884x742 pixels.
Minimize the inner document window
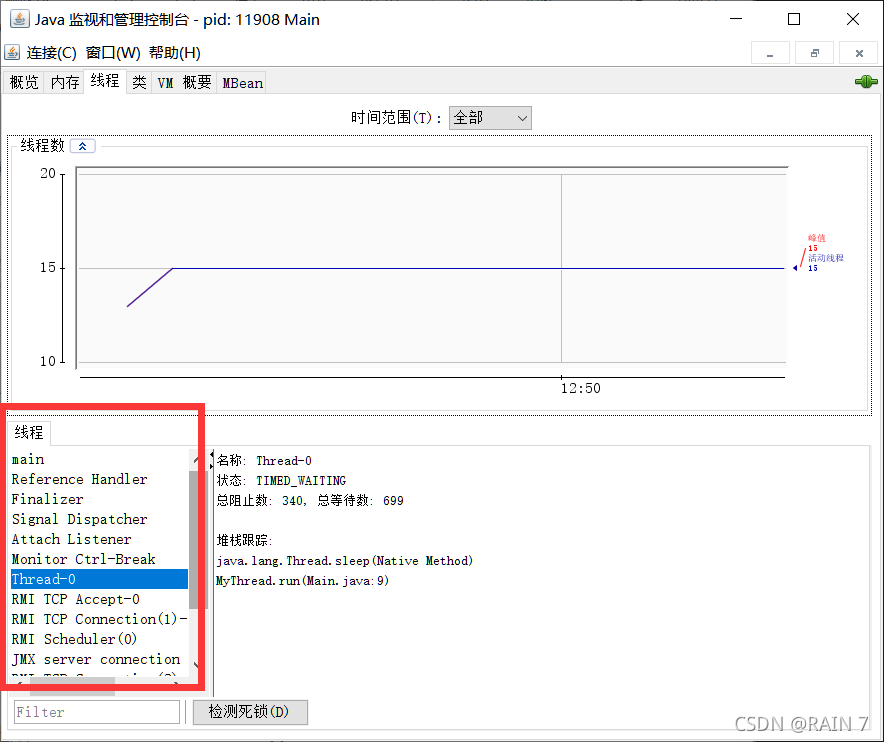(x=770, y=53)
